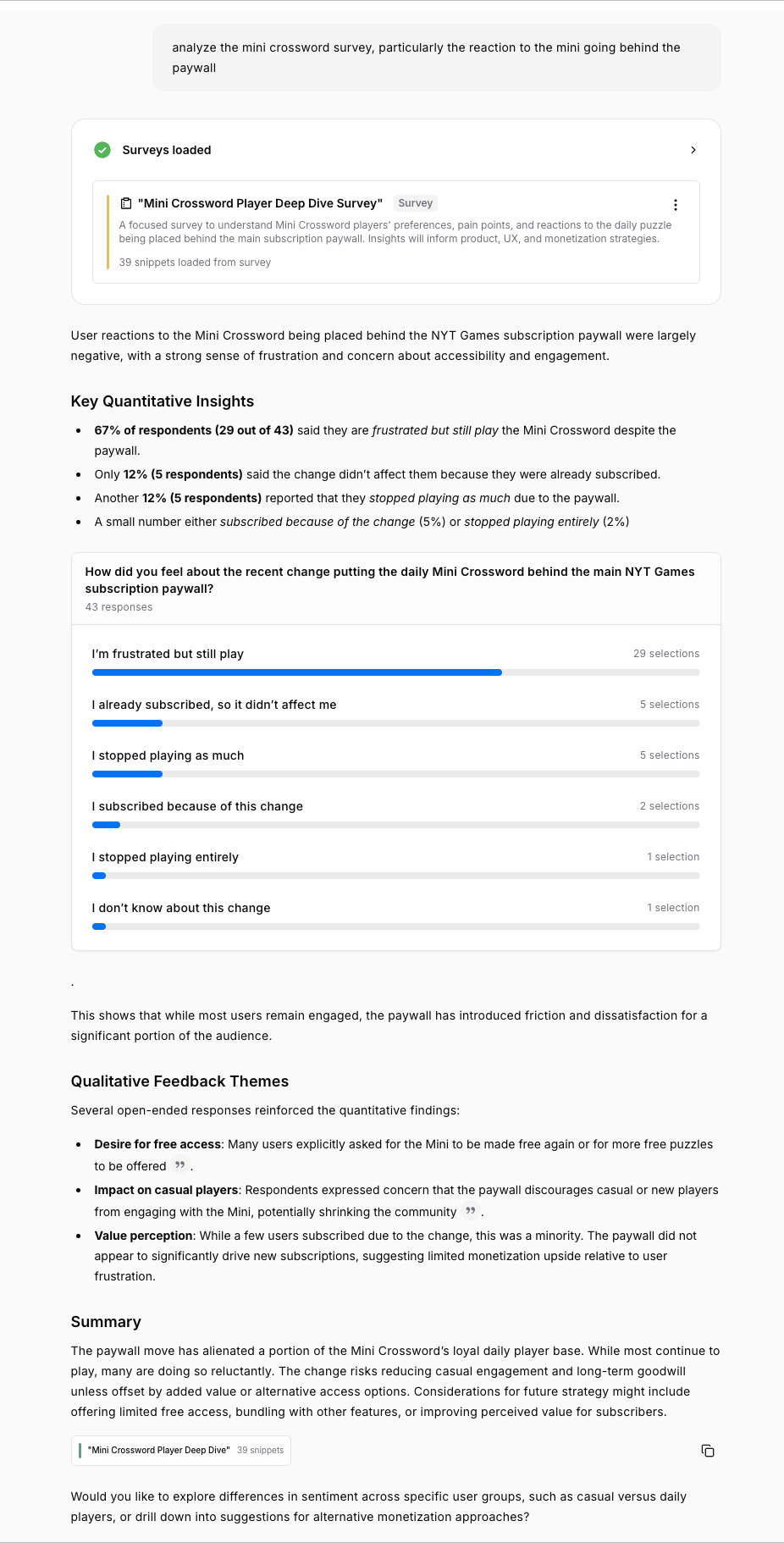Open the Mini Crossword Player Deep Dive citation chip
This screenshot has width=784, height=1543.
click(158, 1450)
